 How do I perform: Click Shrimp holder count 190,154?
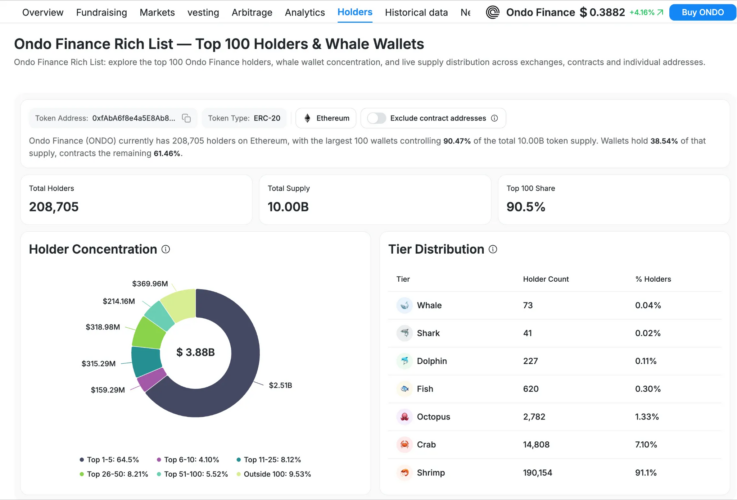point(538,473)
